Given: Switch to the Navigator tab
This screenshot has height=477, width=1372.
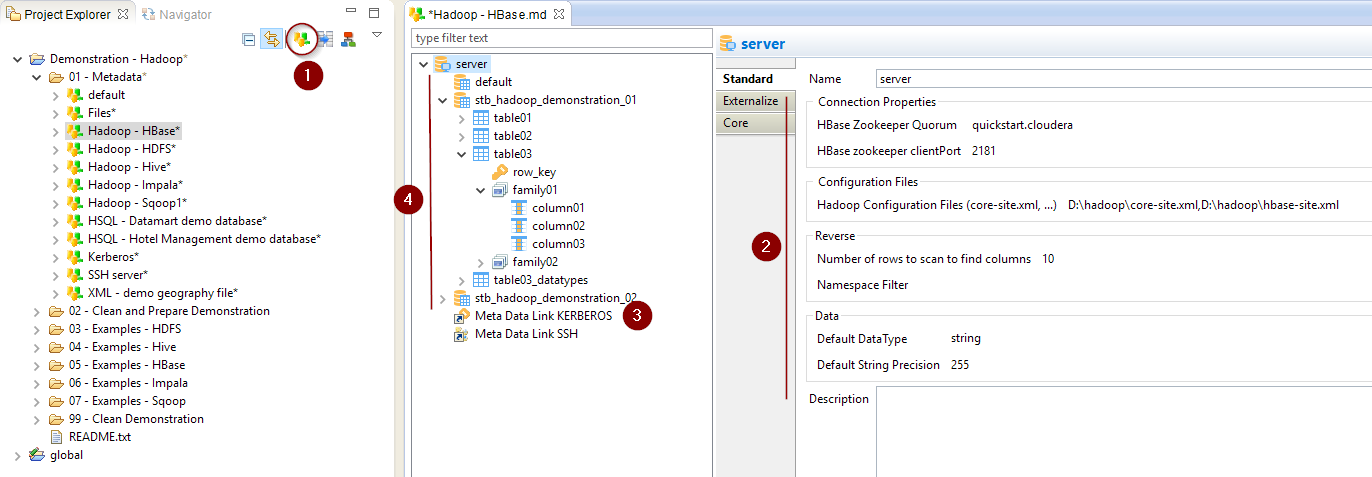Looking at the screenshot, I should (177, 14).
